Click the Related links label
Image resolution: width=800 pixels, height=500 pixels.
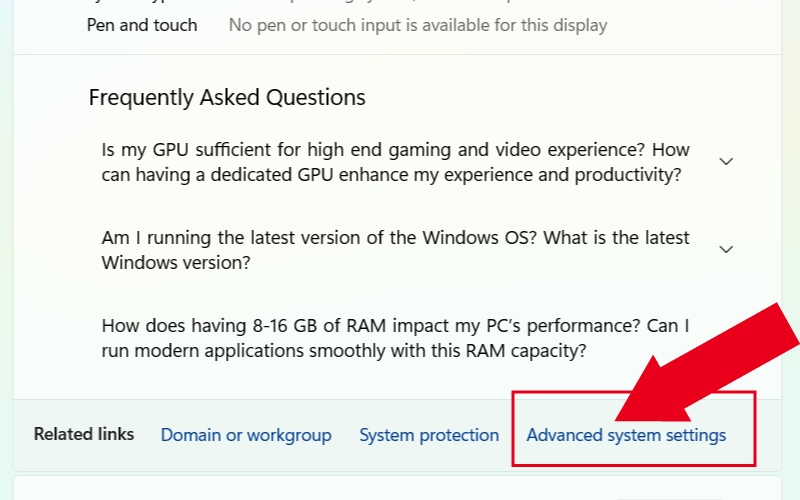click(84, 434)
